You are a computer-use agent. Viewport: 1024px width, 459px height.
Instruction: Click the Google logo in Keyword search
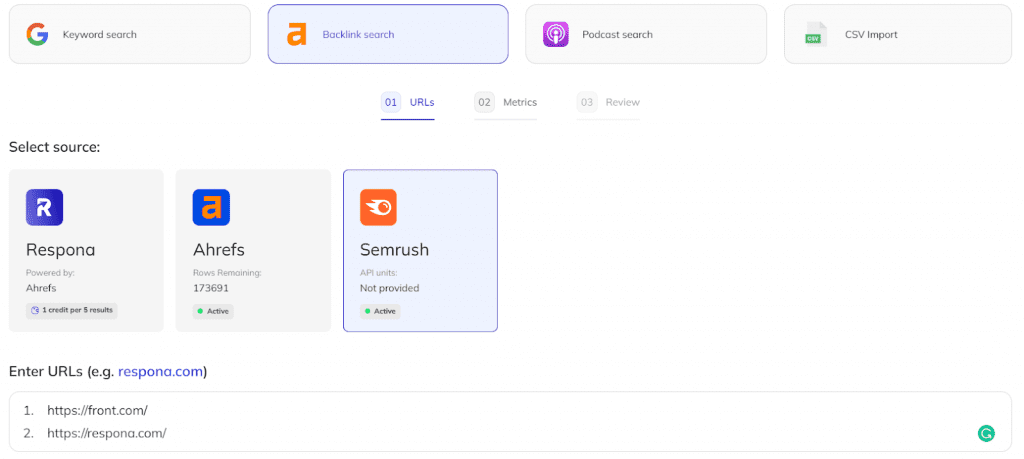37,35
